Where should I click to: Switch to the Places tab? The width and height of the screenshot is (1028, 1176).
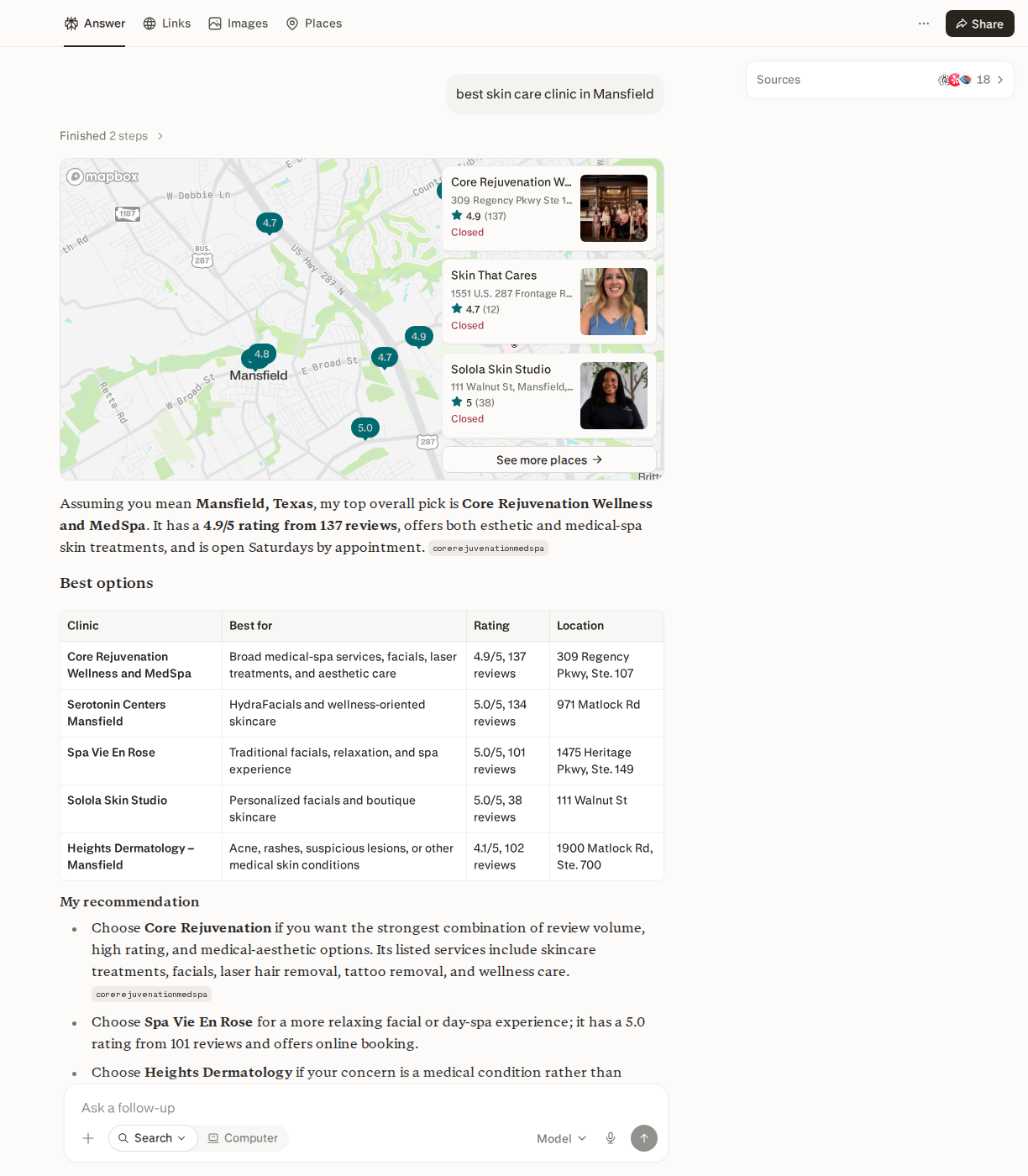314,24
